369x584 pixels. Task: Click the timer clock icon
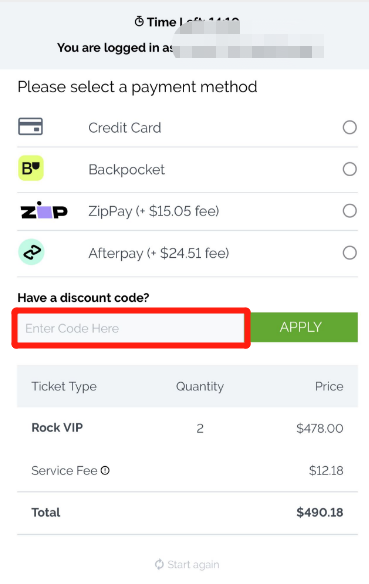139,22
